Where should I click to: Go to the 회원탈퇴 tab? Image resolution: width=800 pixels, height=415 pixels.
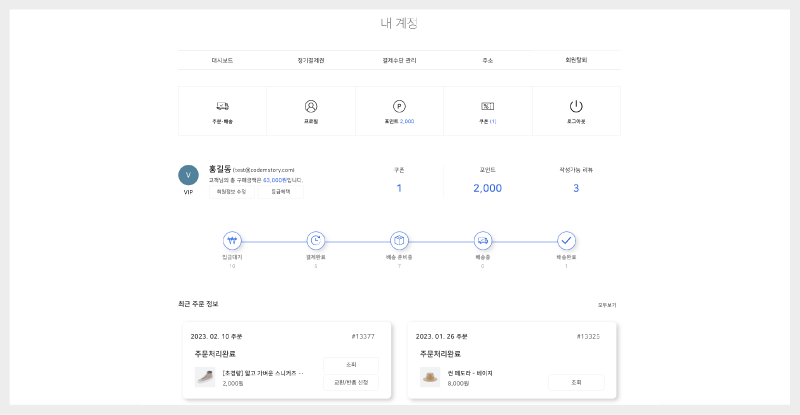coord(576,60)
